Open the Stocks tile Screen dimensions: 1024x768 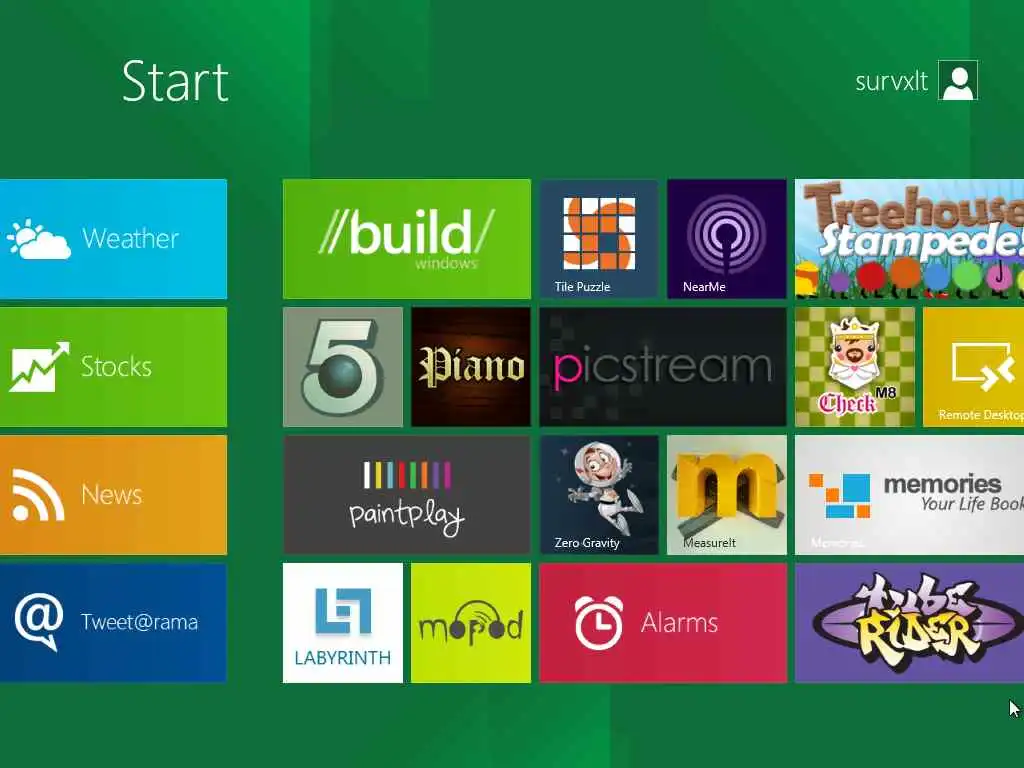114,367
